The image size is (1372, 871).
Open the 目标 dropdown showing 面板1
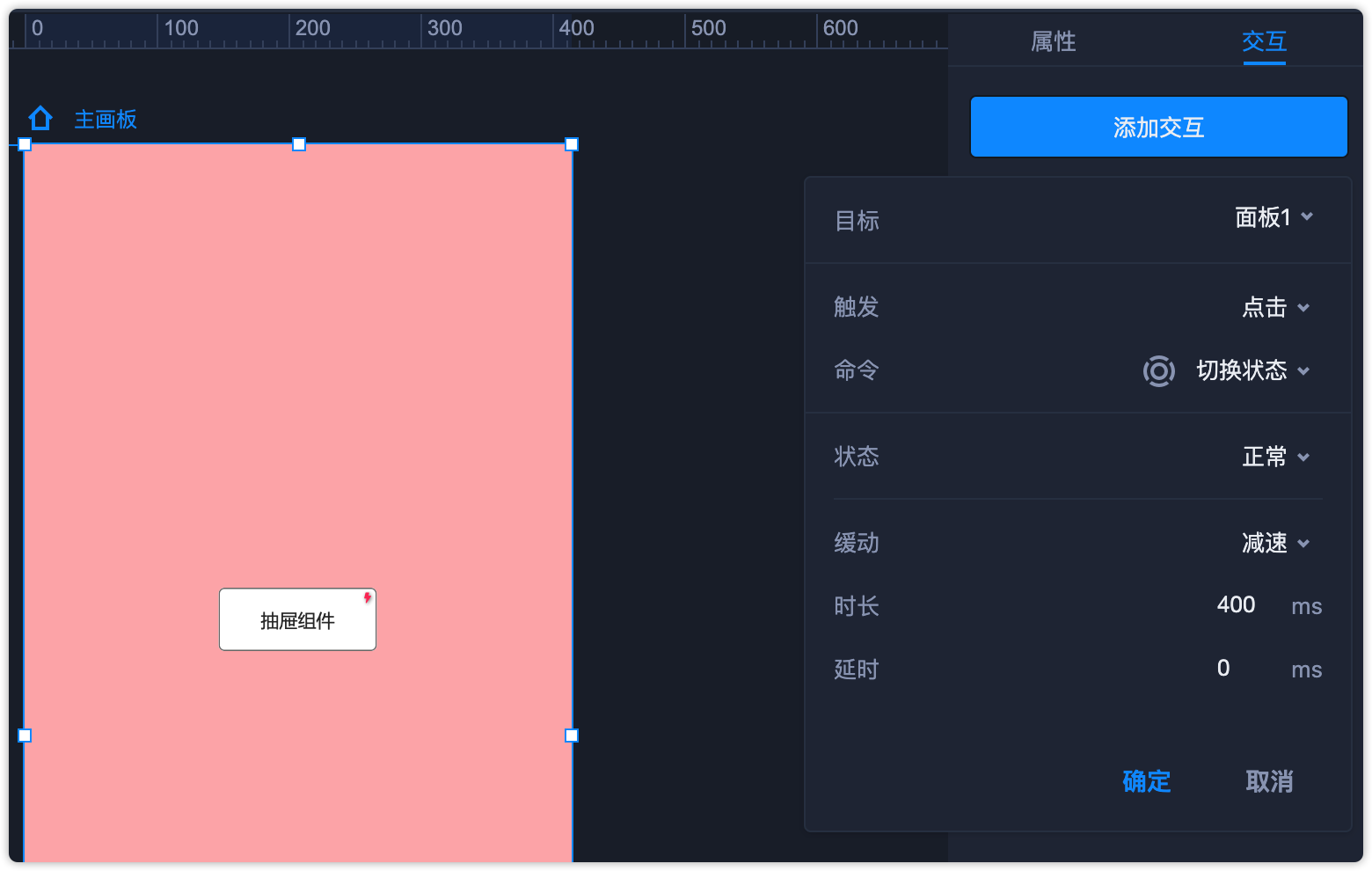pos(1273,217)
